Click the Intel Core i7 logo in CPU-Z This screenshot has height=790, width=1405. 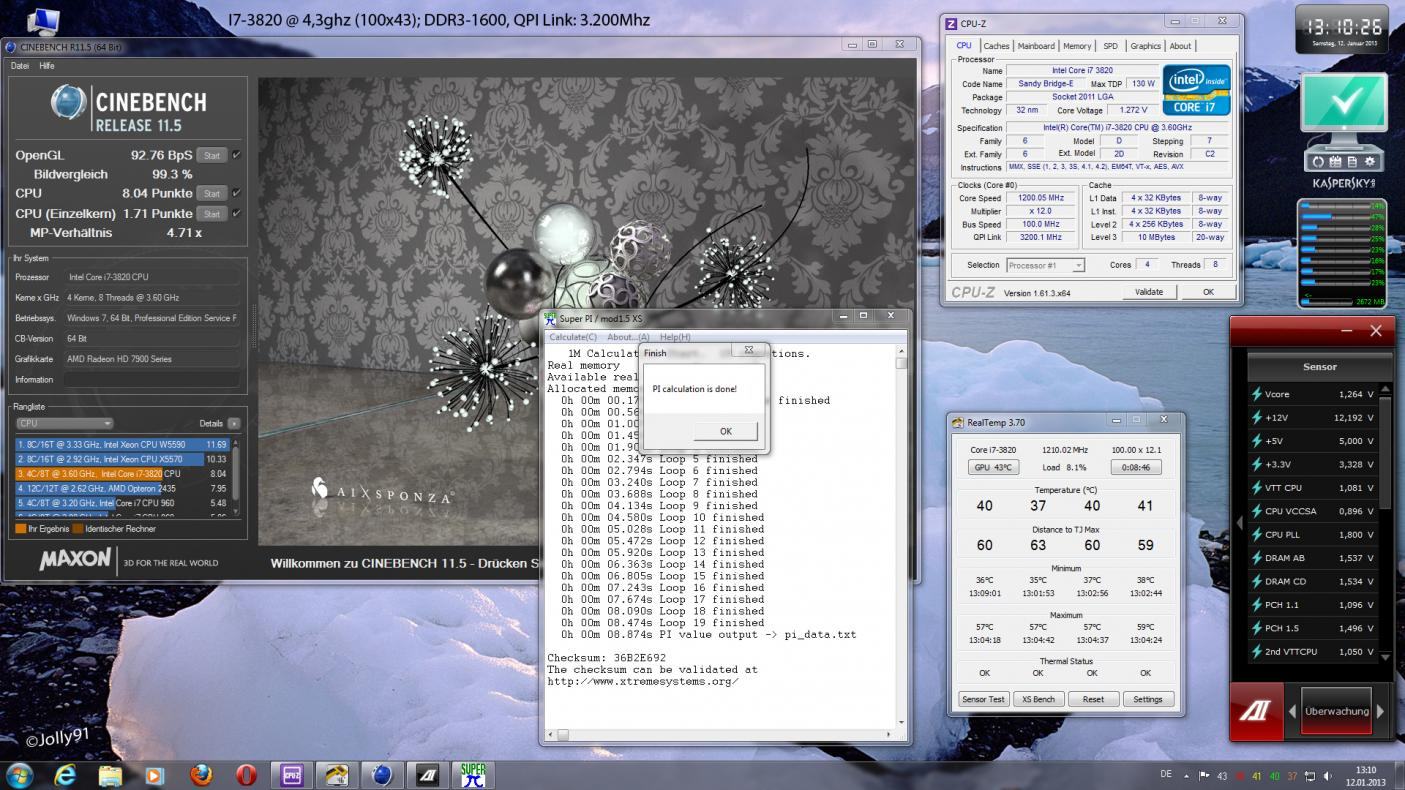(1197, 91)
